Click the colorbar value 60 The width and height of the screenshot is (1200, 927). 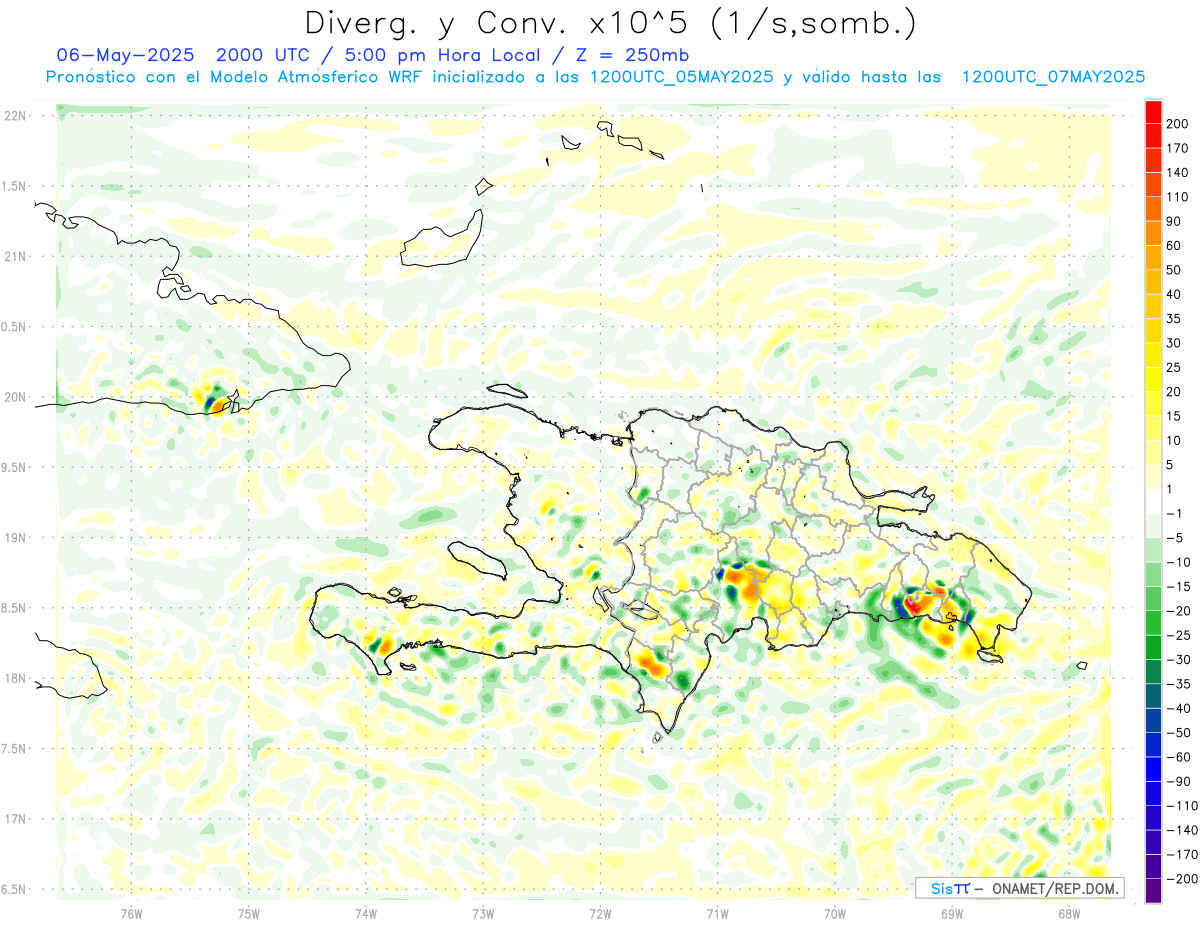coord(1174,246)
